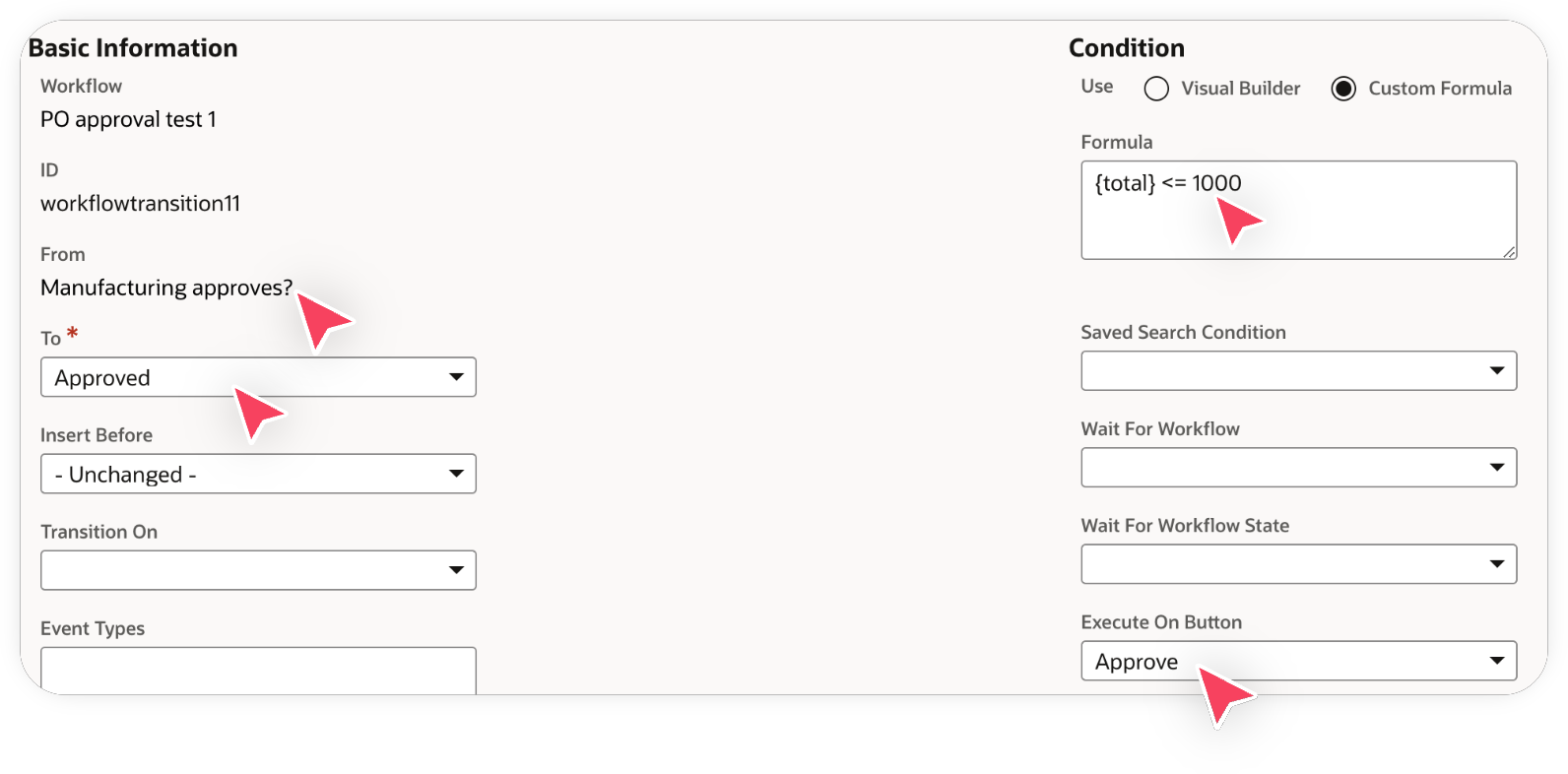The width and height of the screenshot is (1568, 774).
Task: Click the workflow name PO approval test 1
Action: click(128, 119)
